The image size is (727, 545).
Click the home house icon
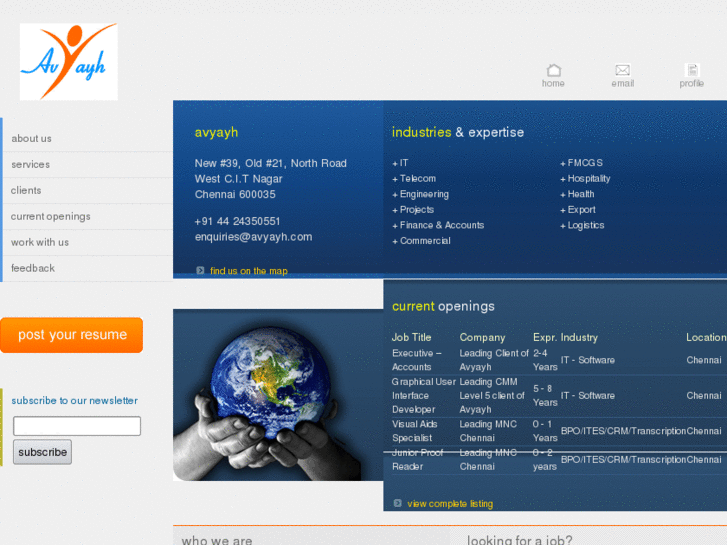coord(554,70)
